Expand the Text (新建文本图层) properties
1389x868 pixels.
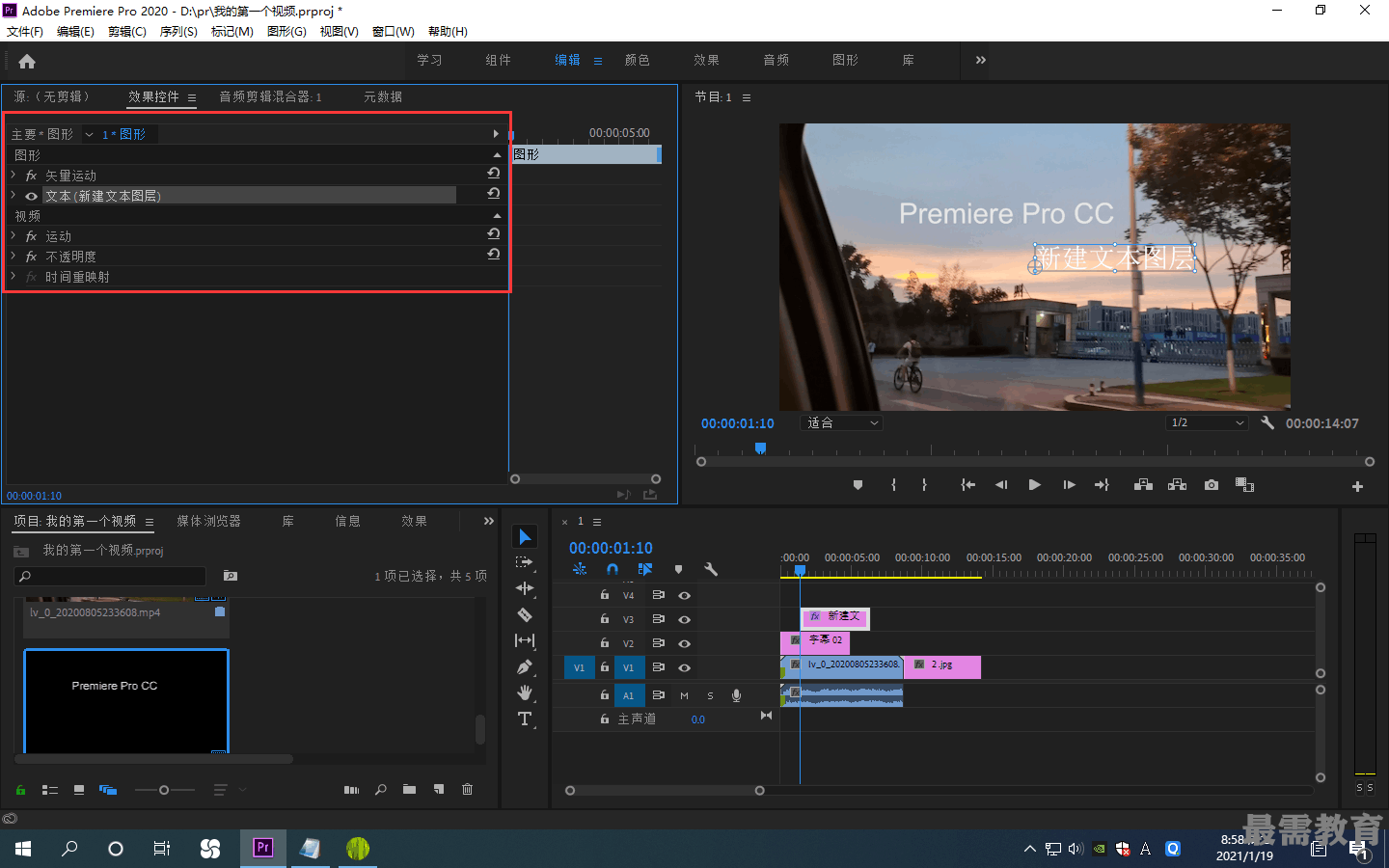click(x=14, y=195)
